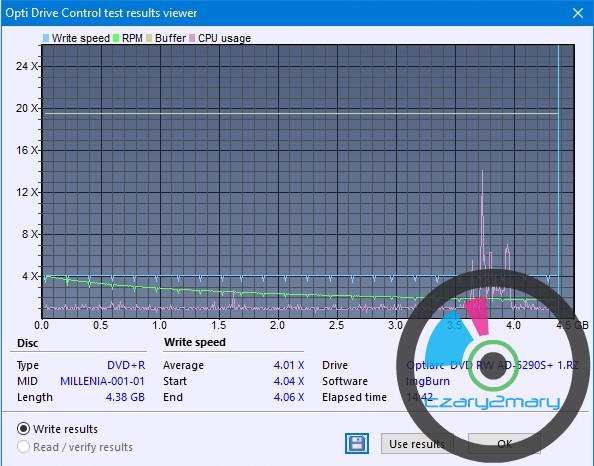Click the horizontal buffer line on graph
The width and height of the screenshot is (594, 466).
(x=301, y=113)
